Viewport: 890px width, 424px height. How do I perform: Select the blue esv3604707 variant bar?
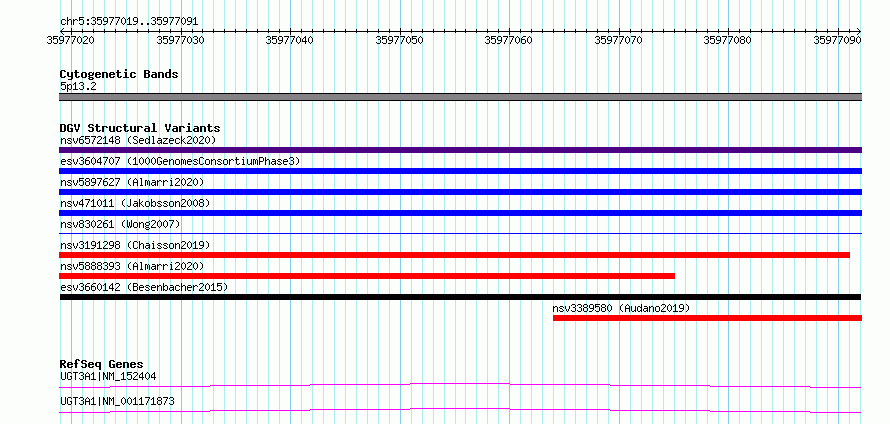click(460, 171)
